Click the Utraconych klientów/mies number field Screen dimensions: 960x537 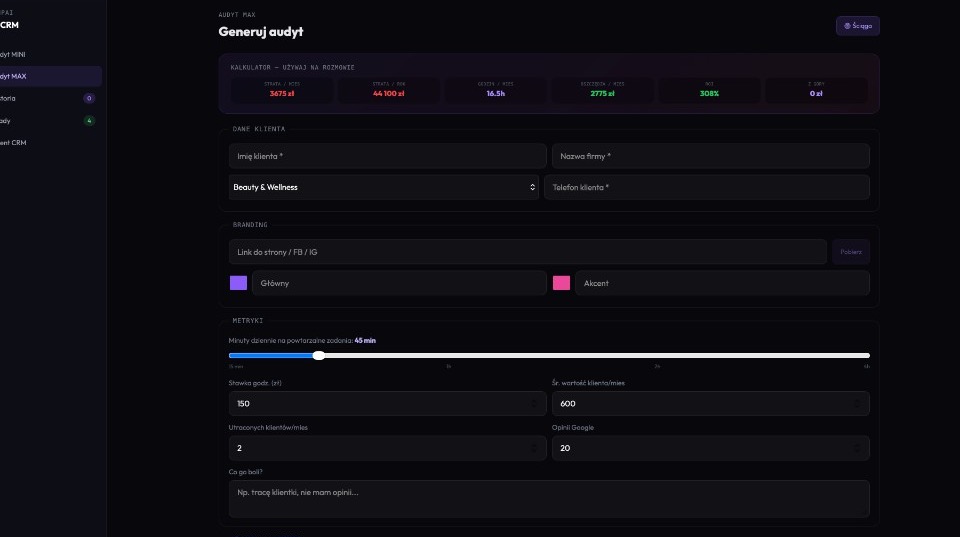[388, 448]
